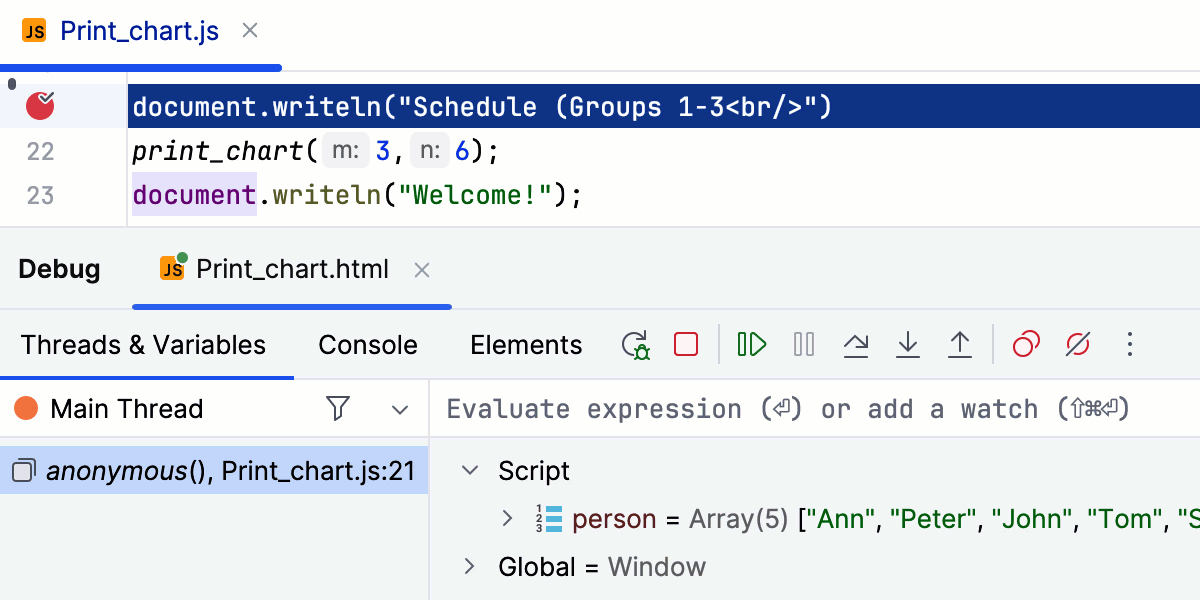The height and width of the screenshot is (600, 1200).
Task: Switch to the Console tab
Action: pyautogui.click(x=367, y=344)
